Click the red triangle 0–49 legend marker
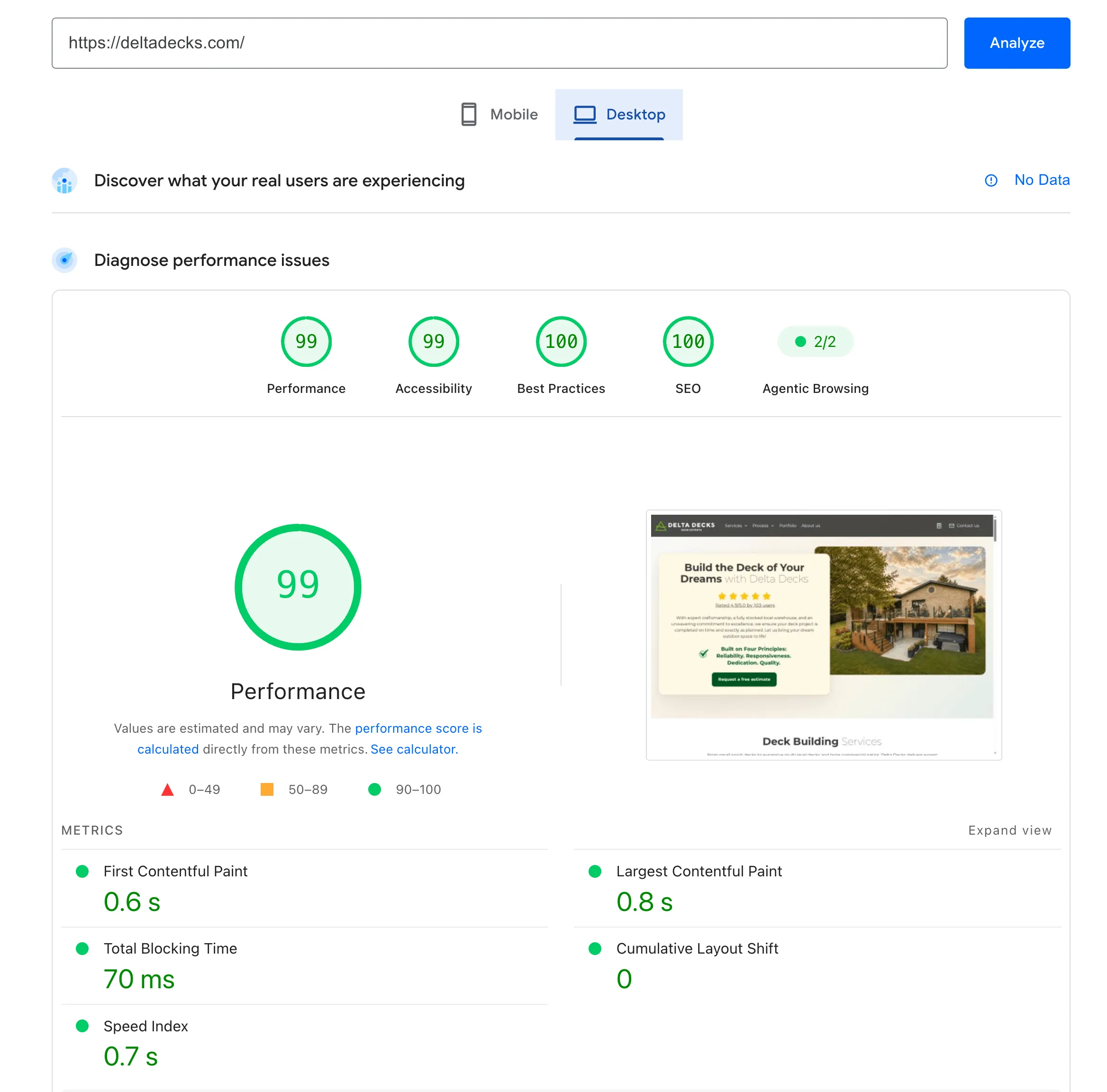1107x1092 pixels. (x=167, y=790)
